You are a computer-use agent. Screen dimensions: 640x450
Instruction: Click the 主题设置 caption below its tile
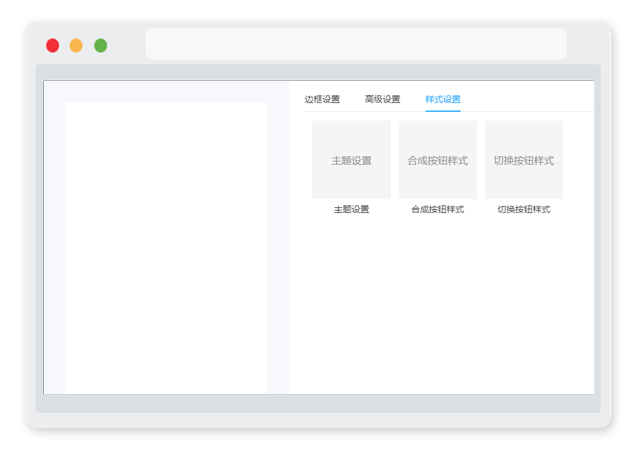pyautogui.click(x=351, y=209)
